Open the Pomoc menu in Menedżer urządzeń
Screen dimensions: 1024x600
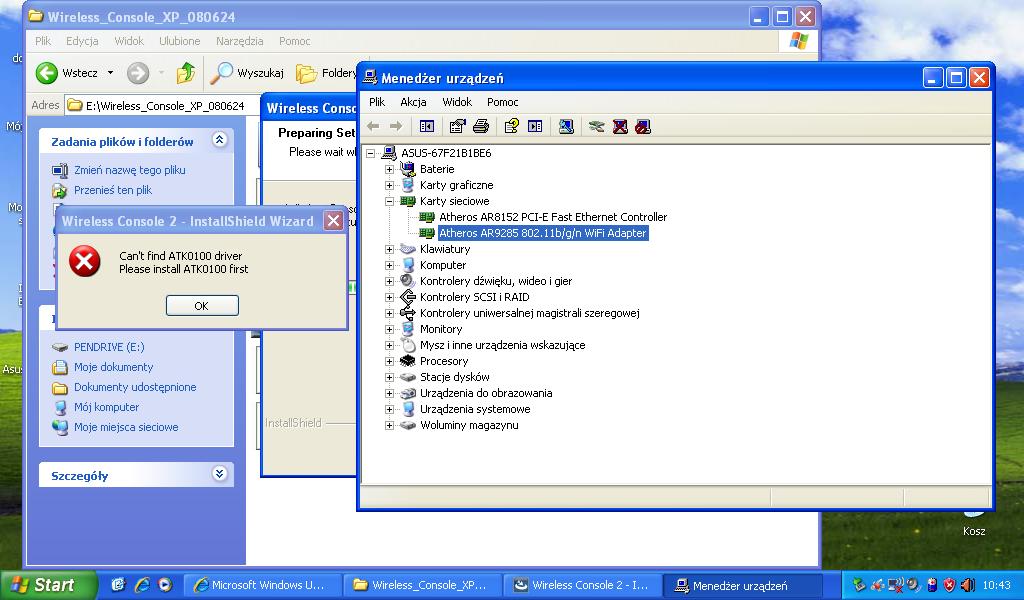[502, 102]
